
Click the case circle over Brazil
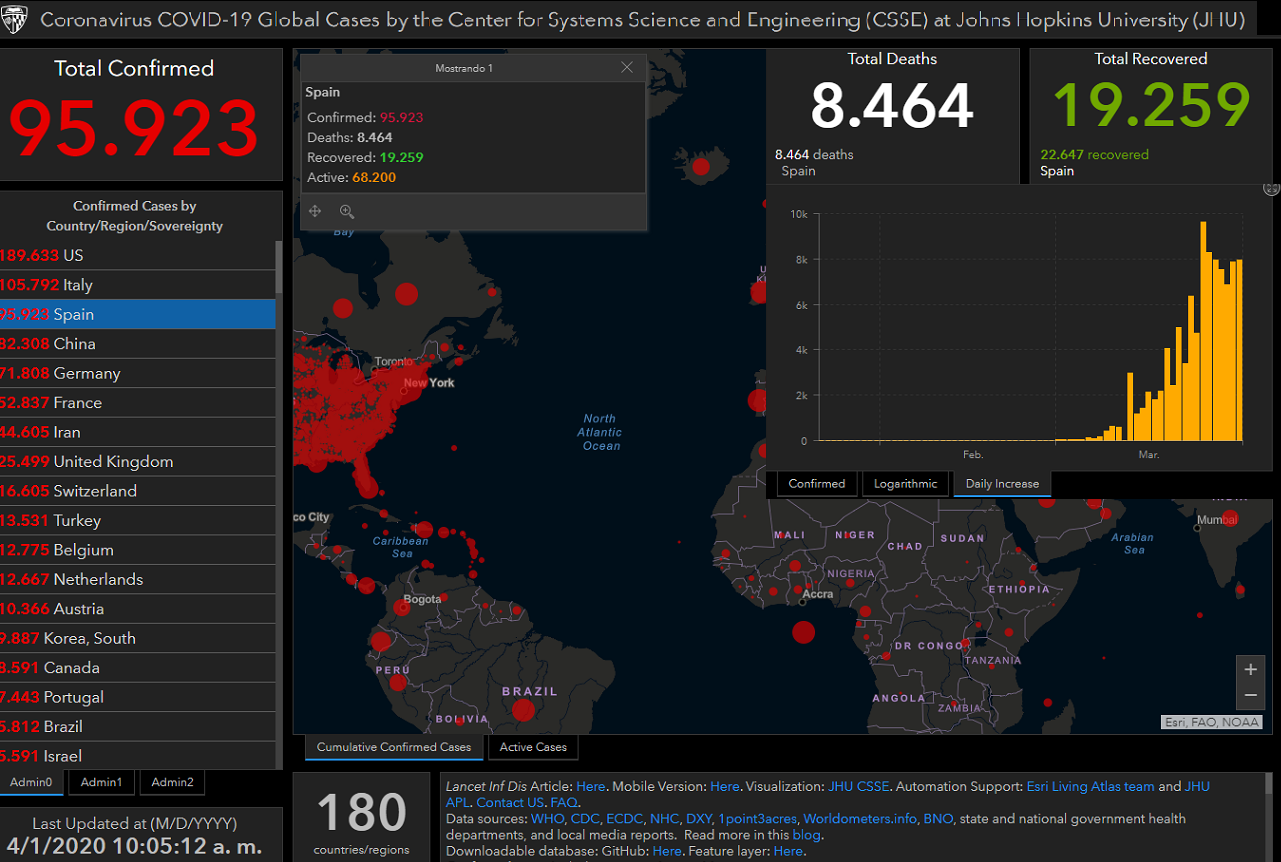point(523,710)
